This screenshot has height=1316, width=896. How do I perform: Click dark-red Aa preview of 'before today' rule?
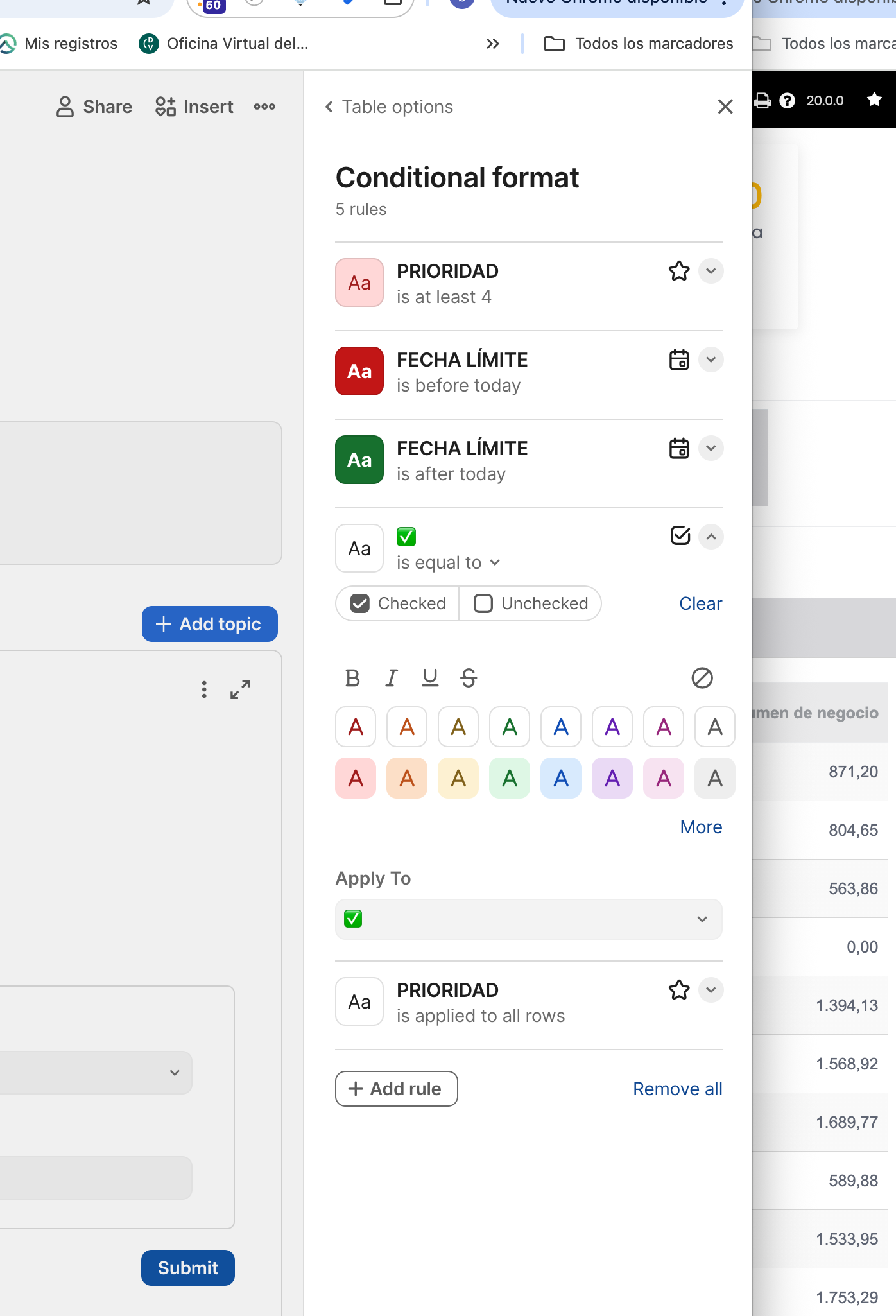(x=359, y=371)
